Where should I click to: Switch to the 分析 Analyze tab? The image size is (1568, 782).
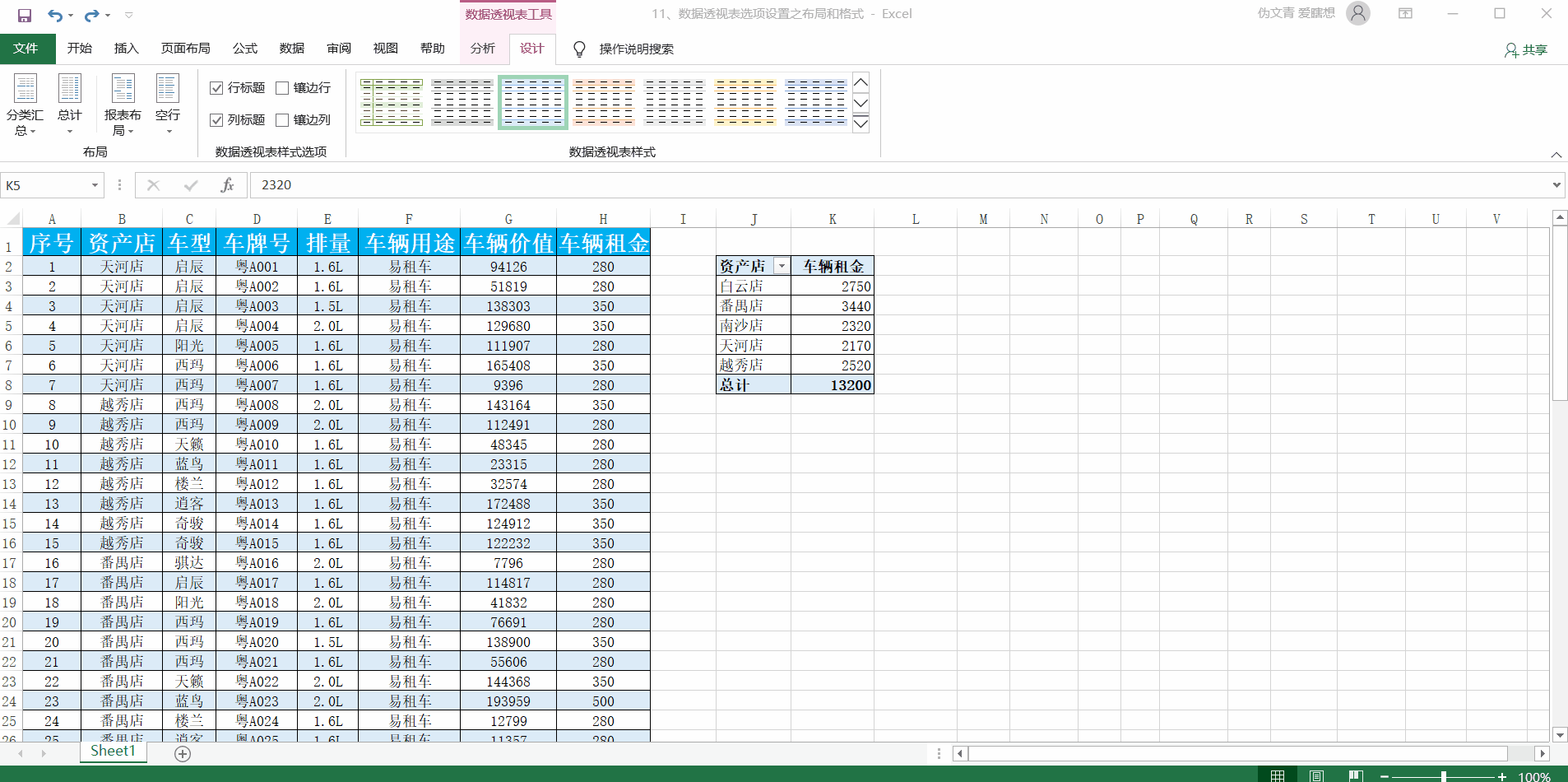pos(483,49)
